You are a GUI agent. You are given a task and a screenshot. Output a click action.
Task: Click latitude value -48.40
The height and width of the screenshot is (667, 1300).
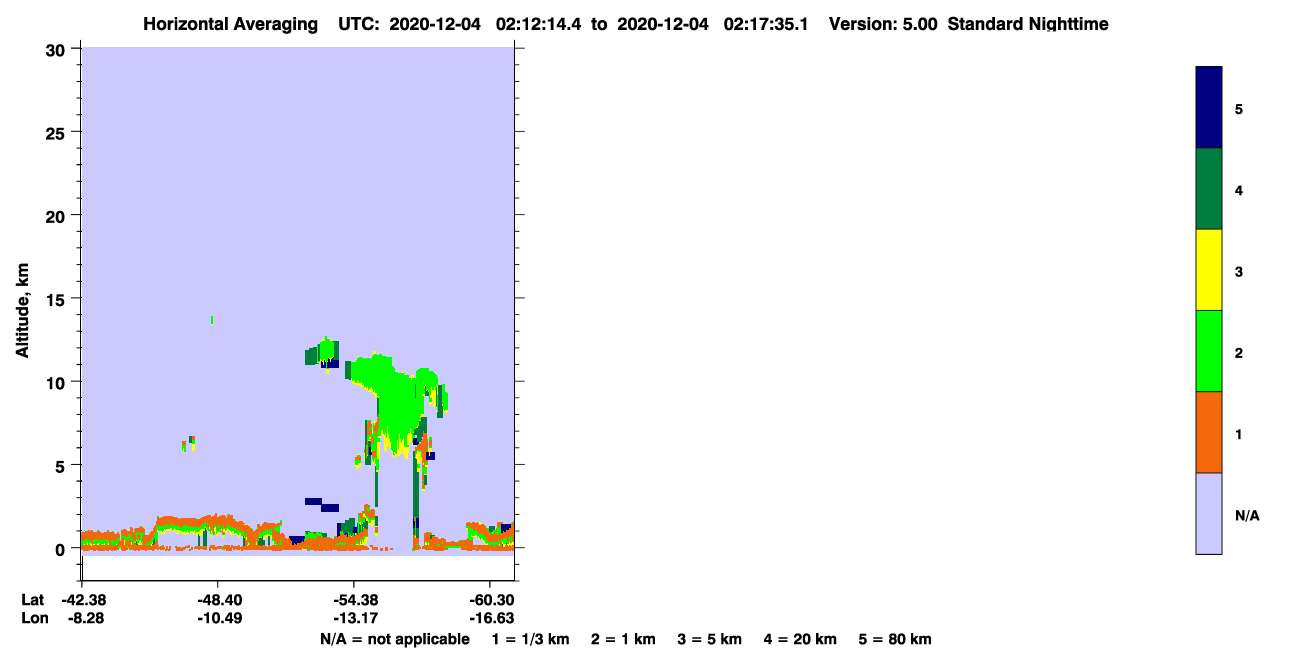pyautogui.click(x=218, y=600)
